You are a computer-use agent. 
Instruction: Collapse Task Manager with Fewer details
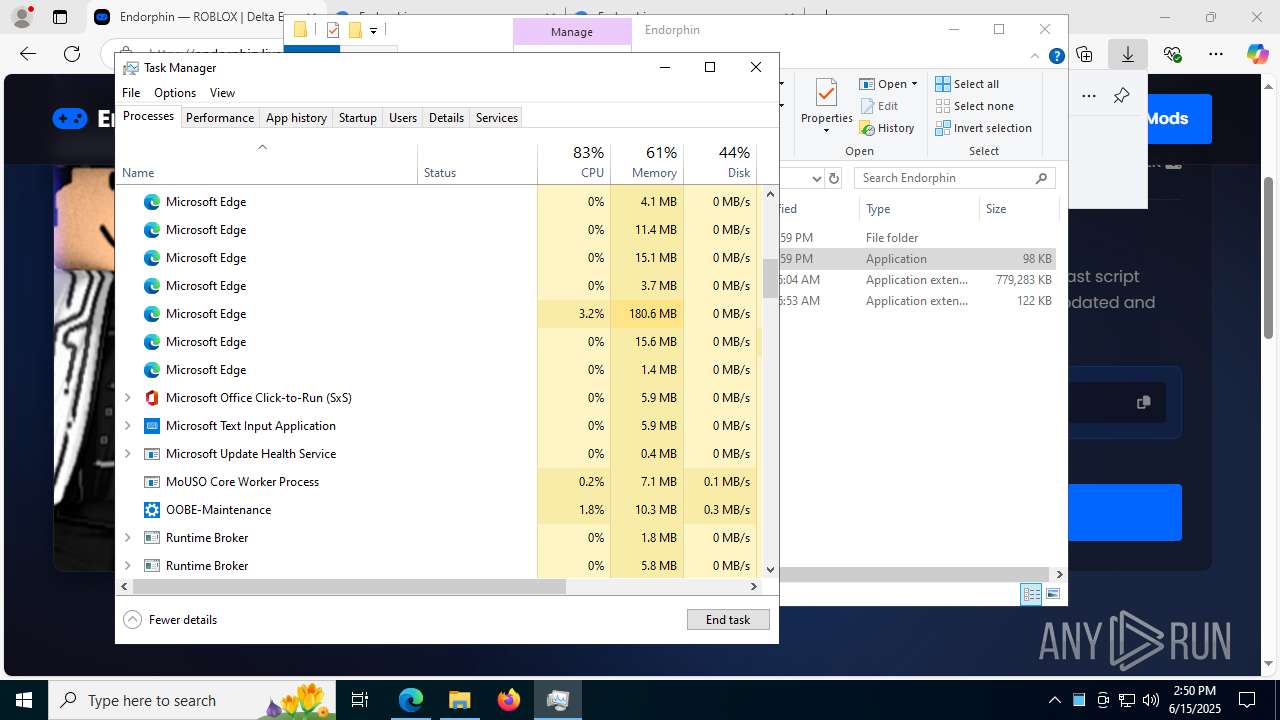[170, 620]
